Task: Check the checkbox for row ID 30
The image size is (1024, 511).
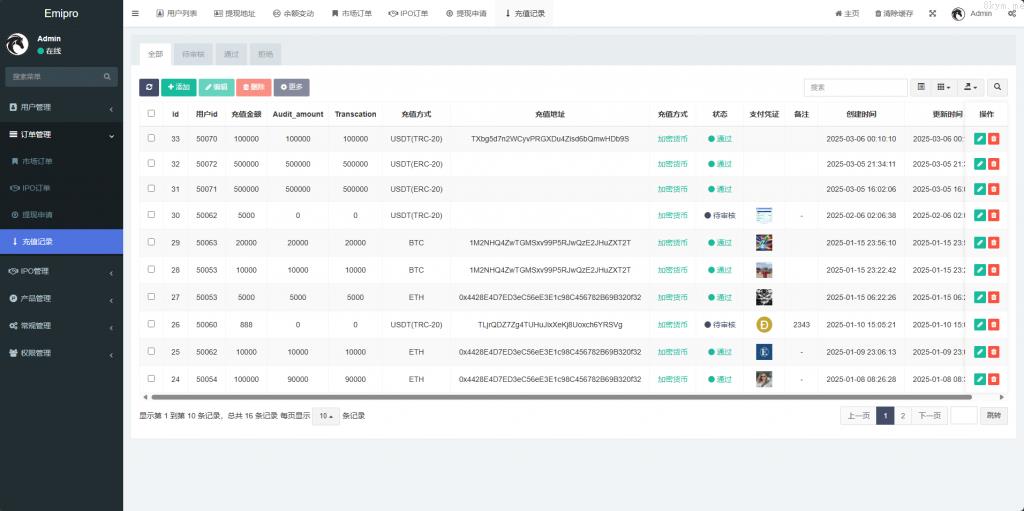Action: (x=151, y=214)
